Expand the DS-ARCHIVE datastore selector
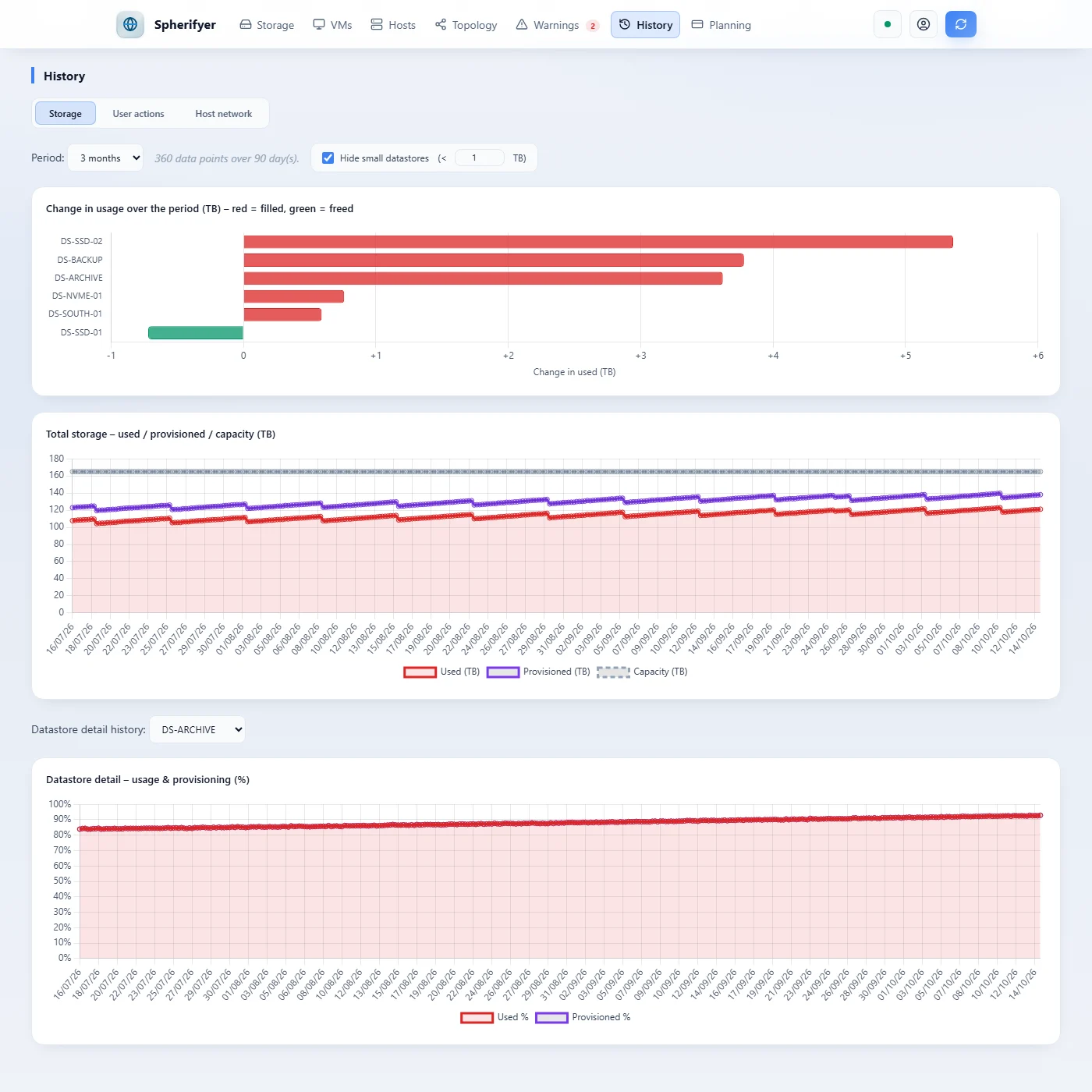This screenshot has height=1092, width=1092. (x=197, y=729)
